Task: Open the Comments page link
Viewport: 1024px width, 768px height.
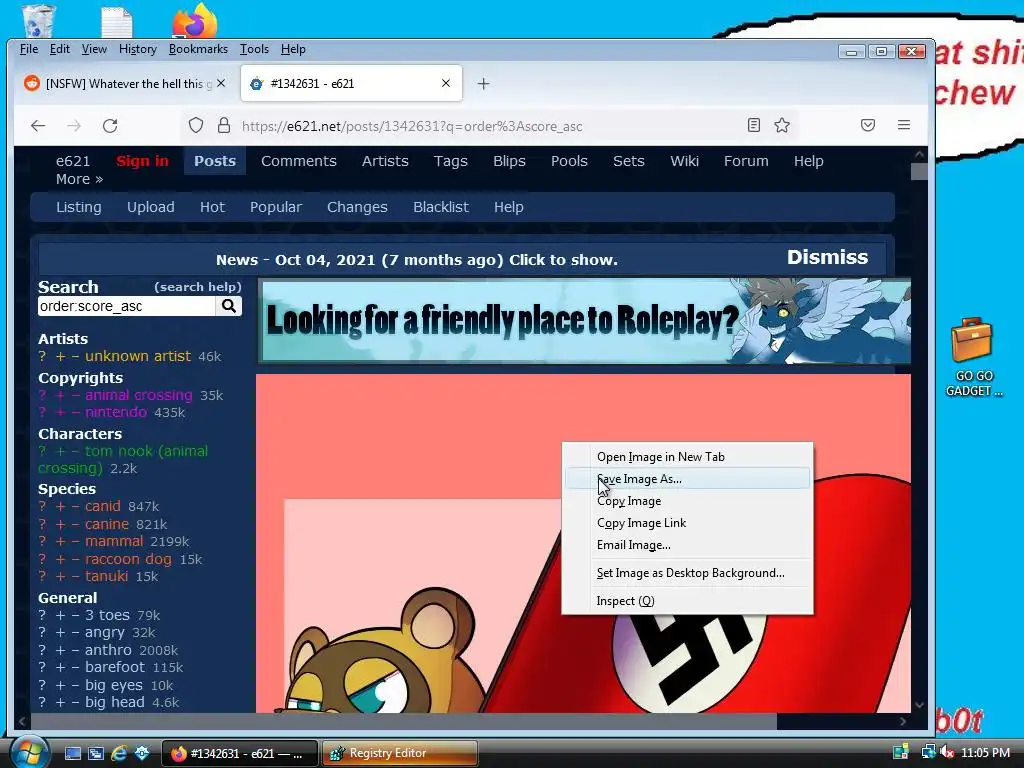Action: pos(298,161)
